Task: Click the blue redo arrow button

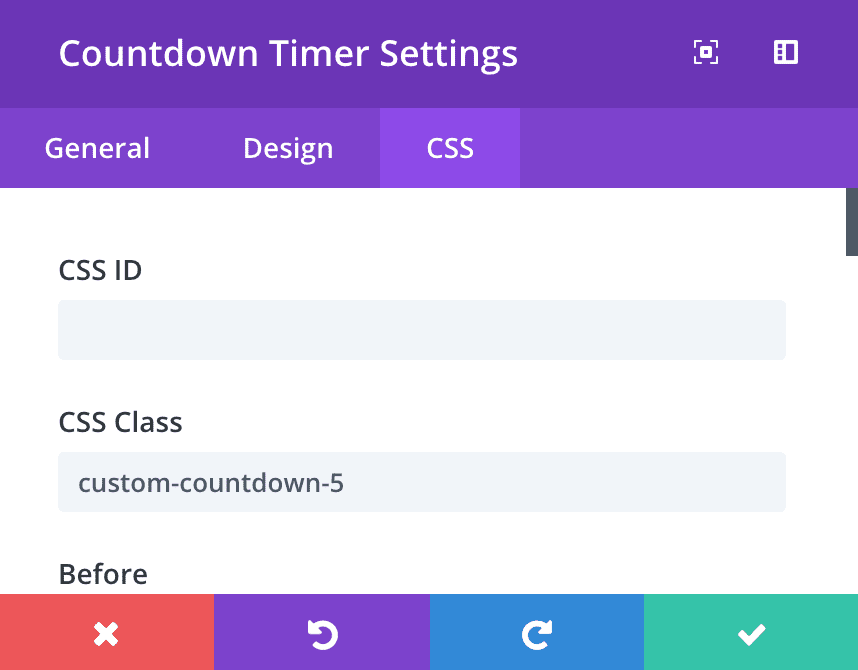Action: pyautogui.click(x=536, y=633)
